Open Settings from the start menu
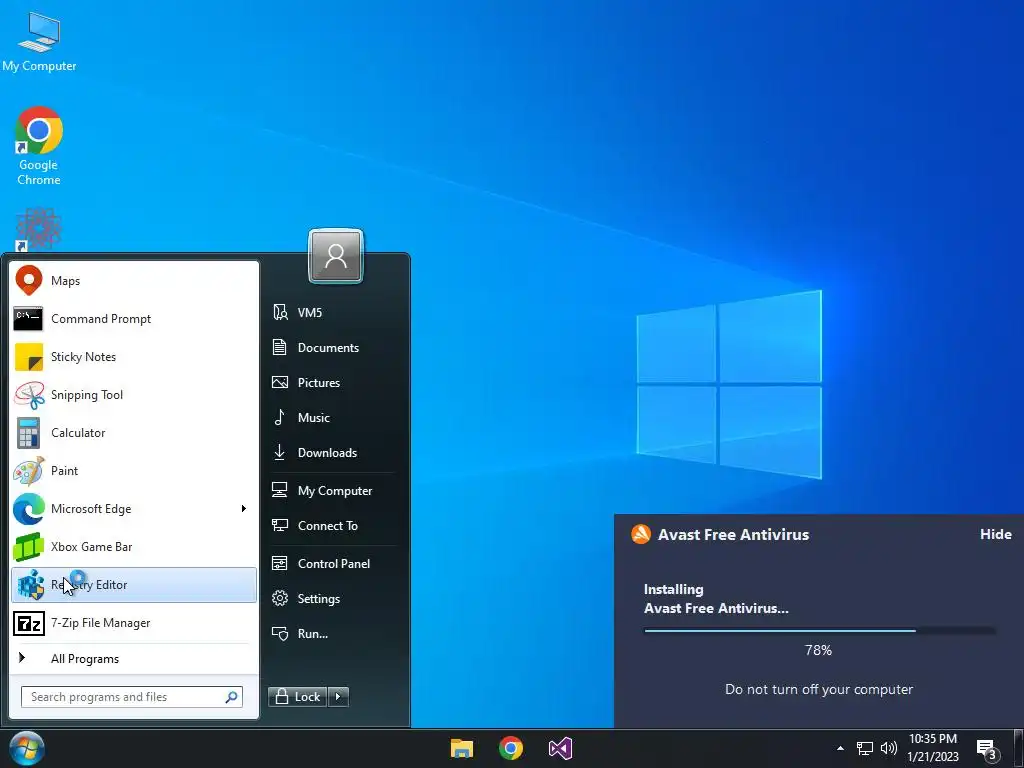The height and width of the screenshot is (768, 1024). point(331,598)
